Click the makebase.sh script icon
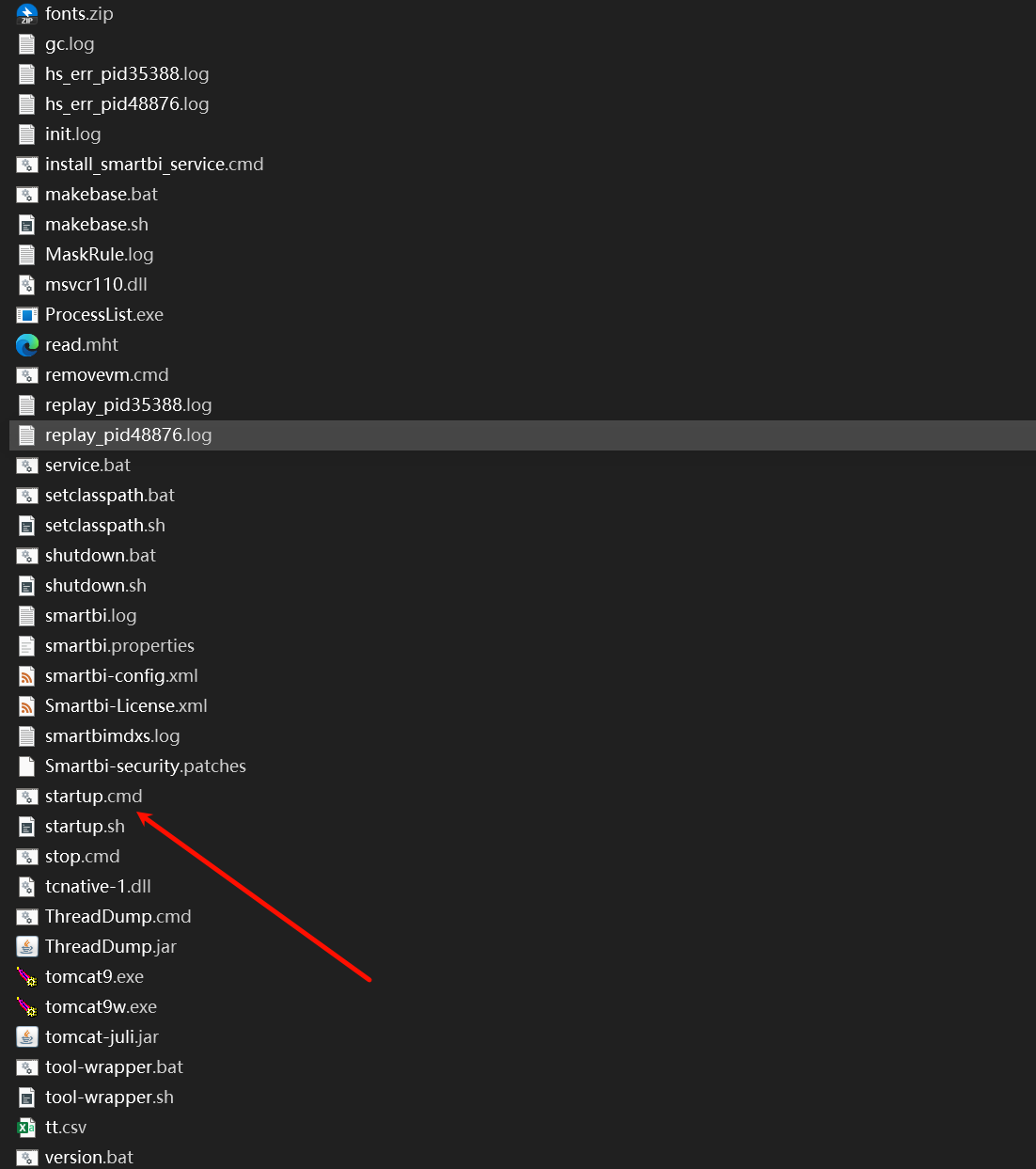This screenshot has width=1036, height=1169. (x=27, y=225)
